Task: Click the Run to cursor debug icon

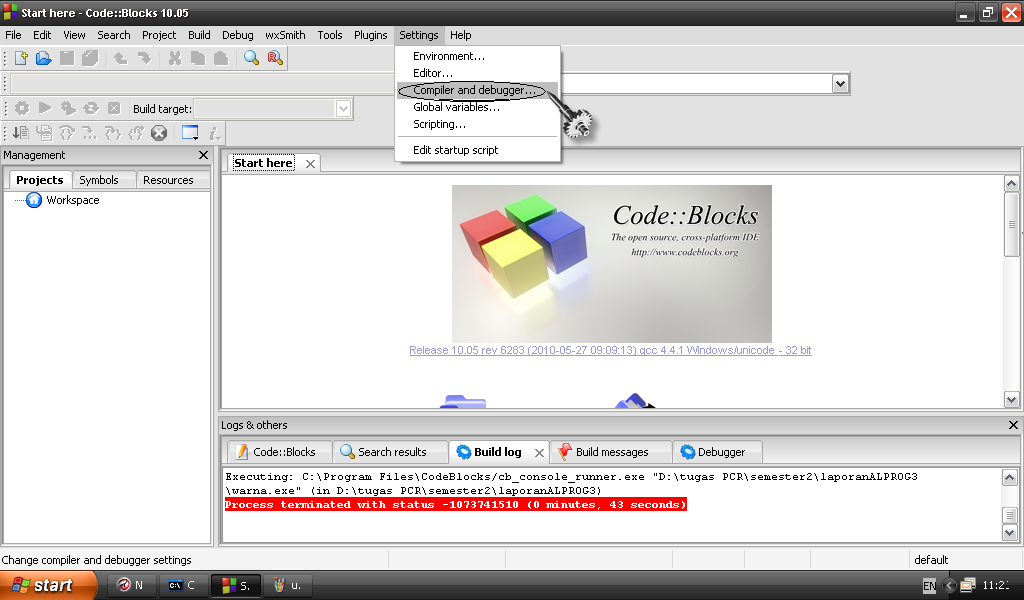Action: pos(45,133)
